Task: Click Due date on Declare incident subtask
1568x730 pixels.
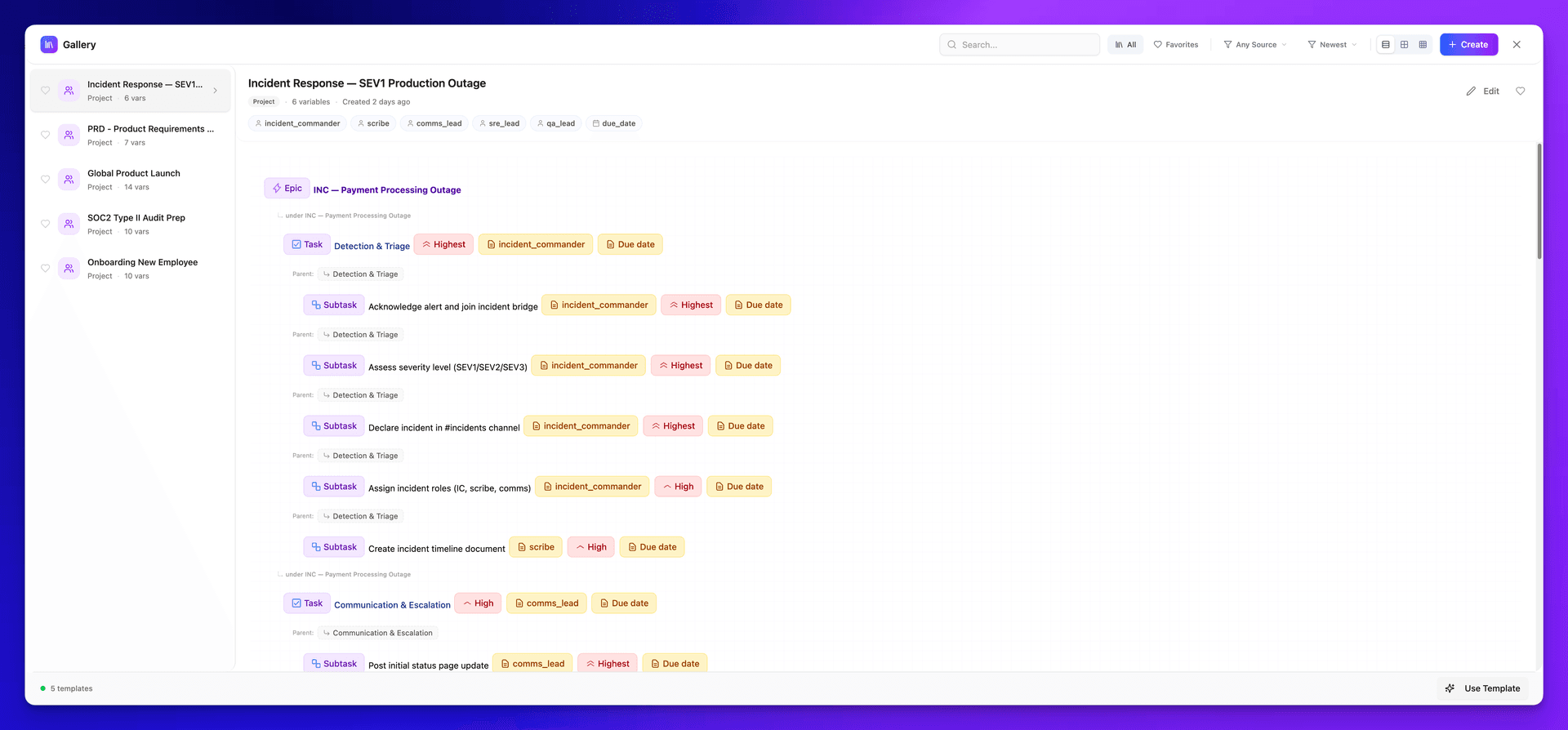Action: pos(740,425)
